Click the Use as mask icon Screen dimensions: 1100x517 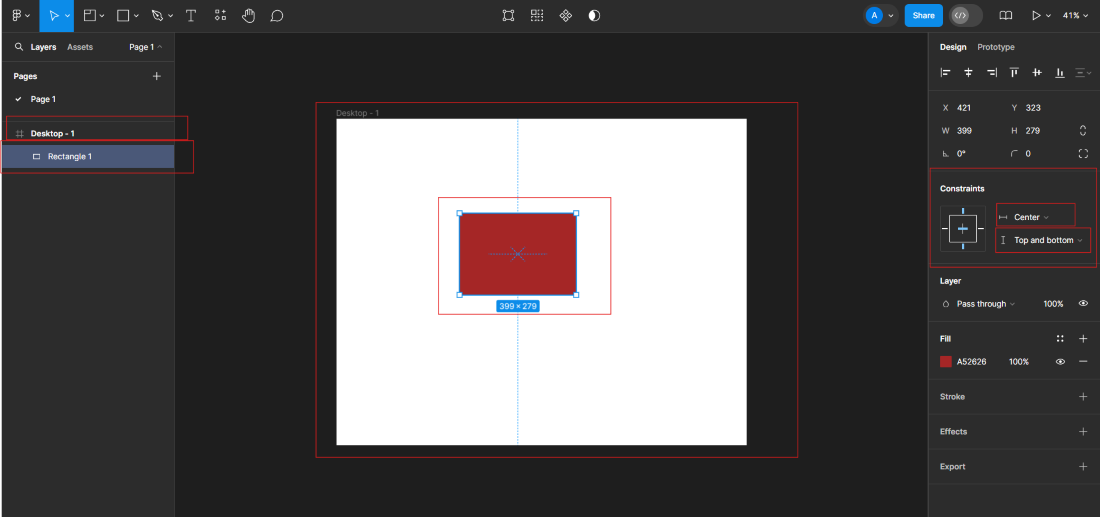pos(594,15)
